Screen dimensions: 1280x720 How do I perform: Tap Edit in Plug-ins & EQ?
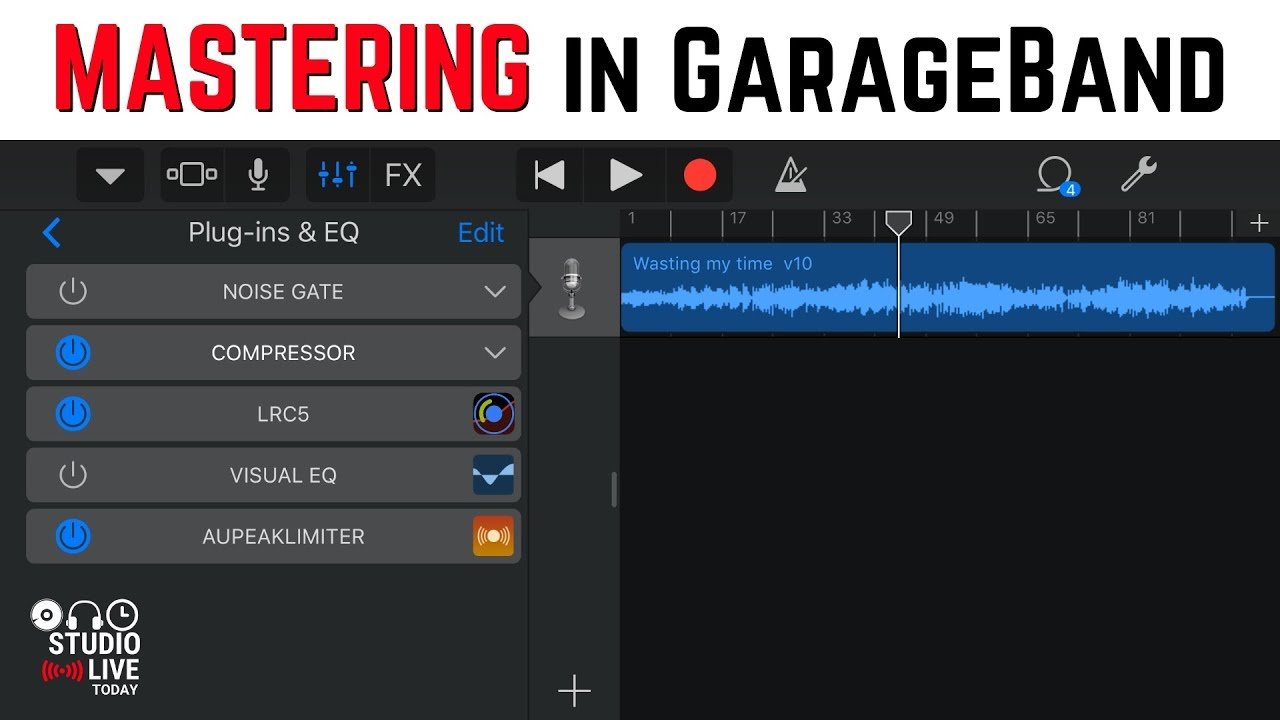(481, 233)
